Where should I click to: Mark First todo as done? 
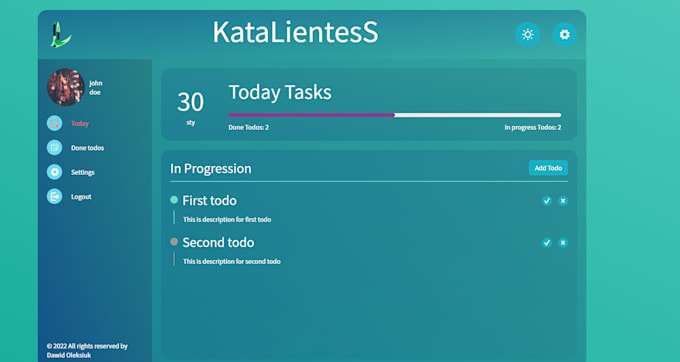[547, 201]
